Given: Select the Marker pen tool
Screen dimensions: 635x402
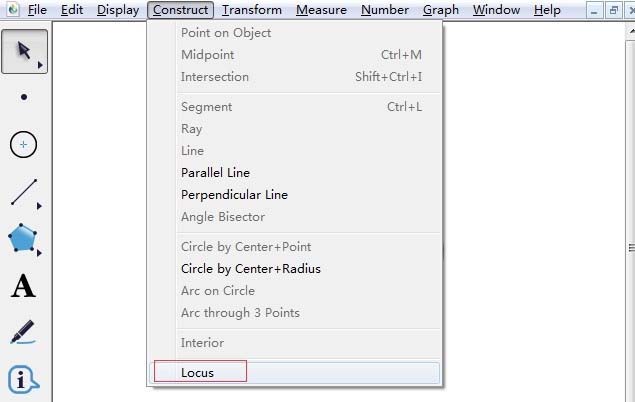Looking at the screenshot, I should tap(23, 332).
